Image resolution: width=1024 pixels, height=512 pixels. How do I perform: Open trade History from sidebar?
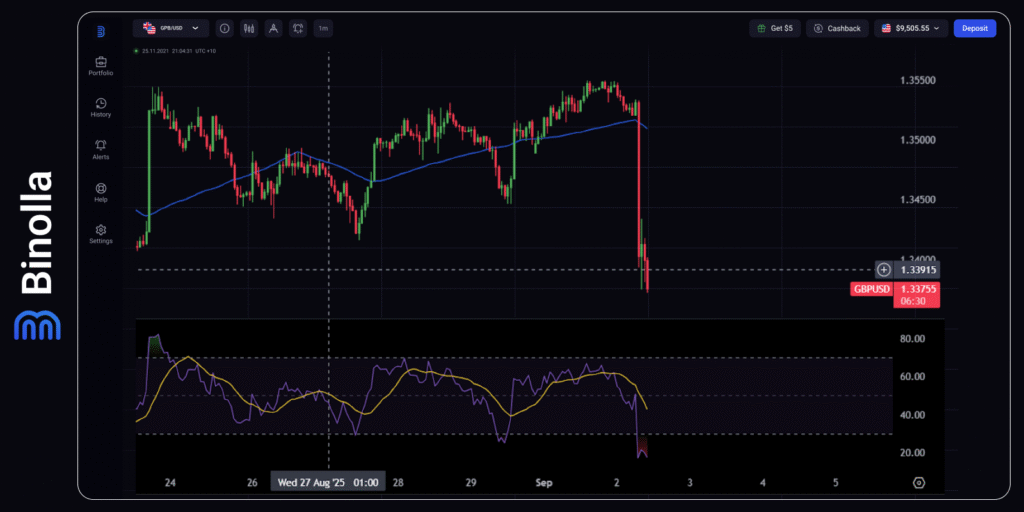tap(100, 107)
